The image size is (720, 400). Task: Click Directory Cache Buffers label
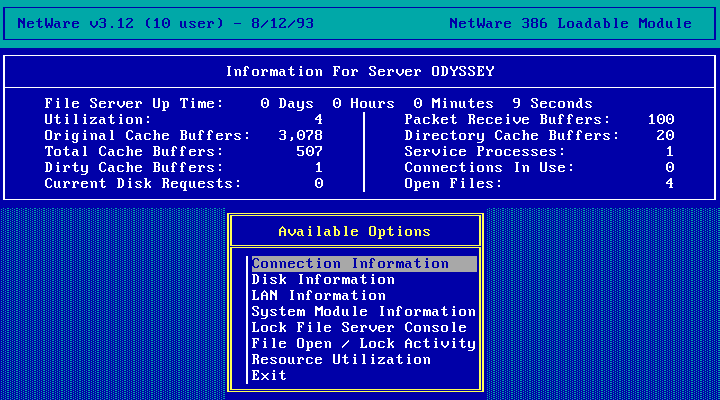click(512, 135)
